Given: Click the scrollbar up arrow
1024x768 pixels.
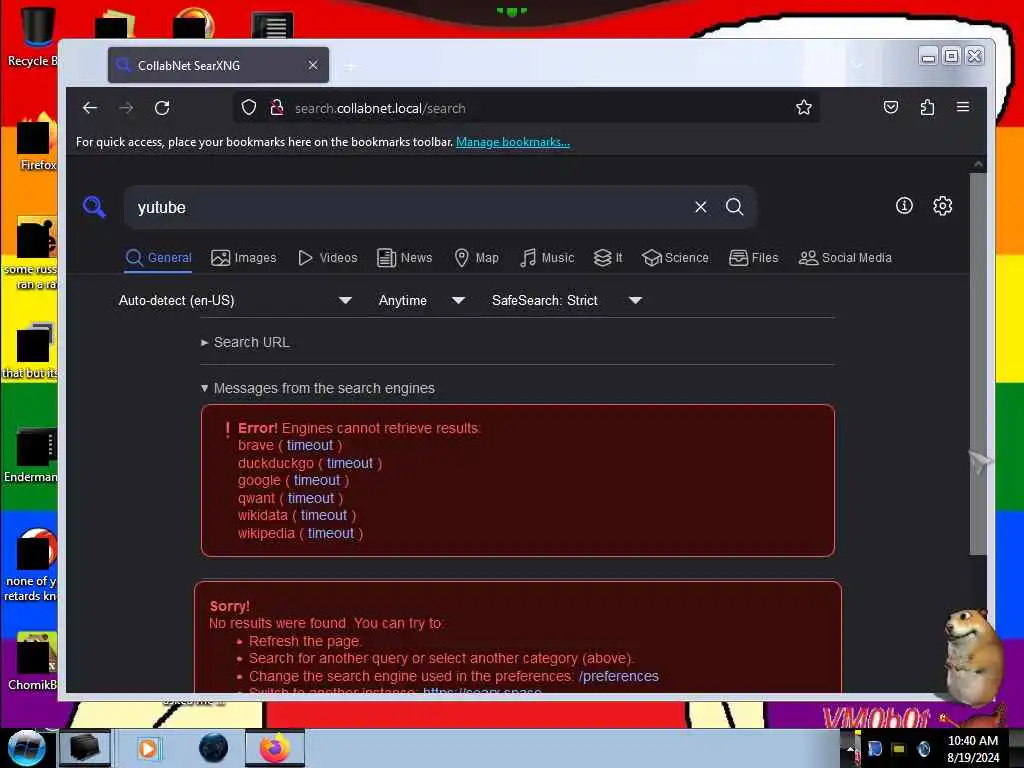Looking at the screenshot, I should (x=978, y=164).
